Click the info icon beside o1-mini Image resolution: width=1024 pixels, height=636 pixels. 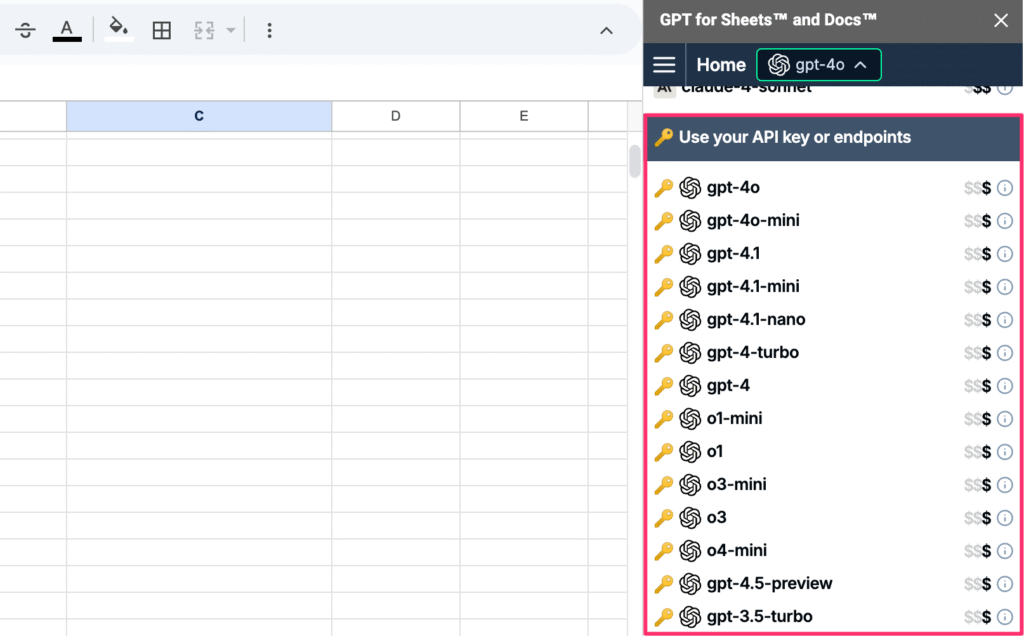1005,419
